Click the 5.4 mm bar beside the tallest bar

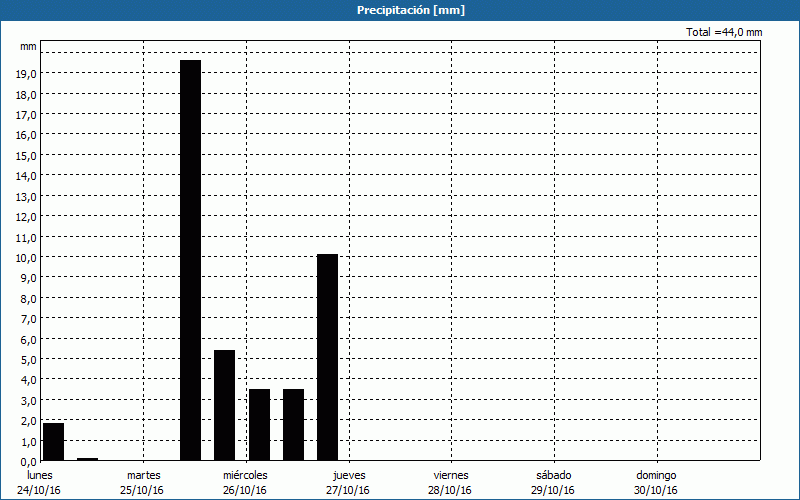(224, 405)
